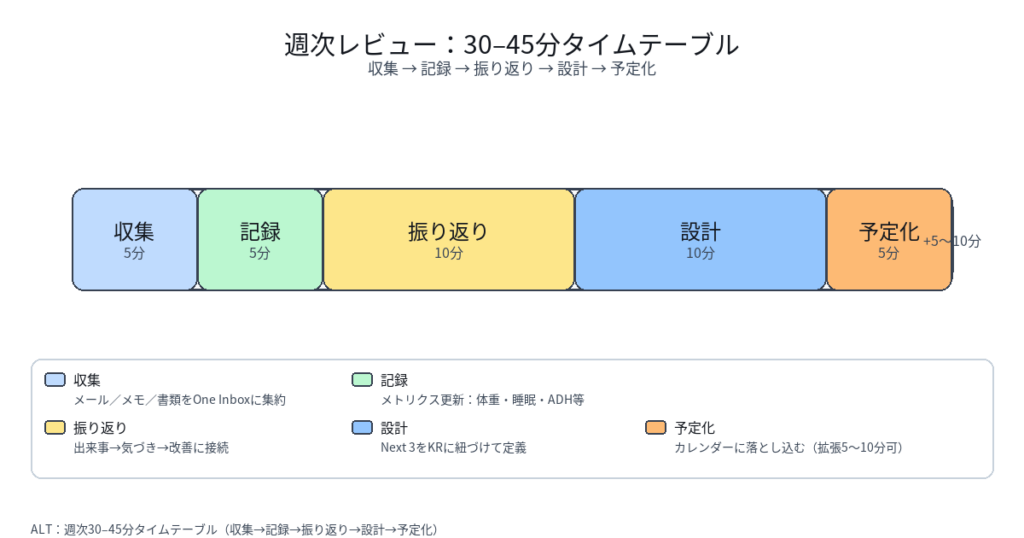Click the カレンダーに落とし込む legend description
The width and height of the screenshot is (1024, 538).
(x=789, y=448)
